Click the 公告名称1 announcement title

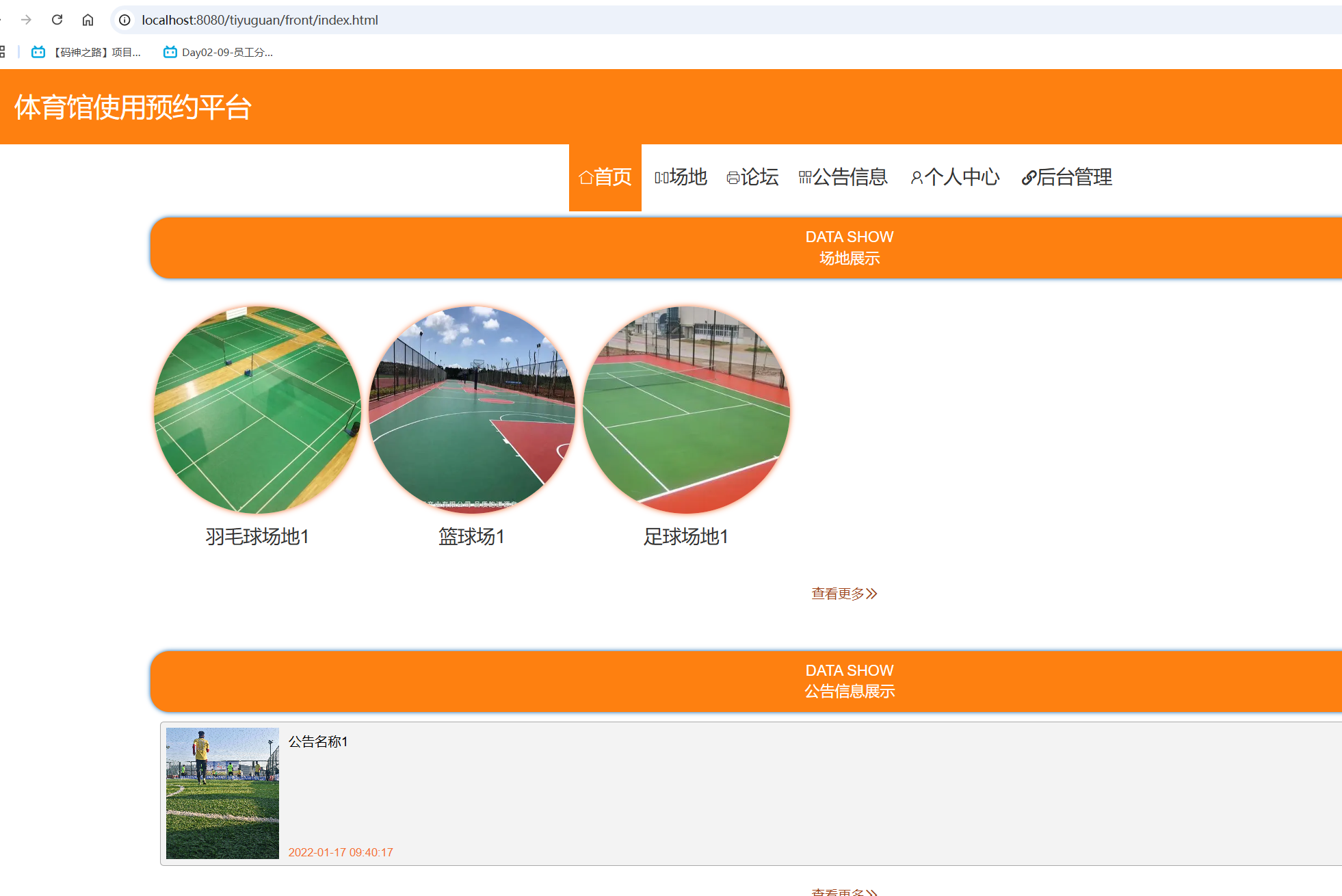(x=318, y=741)
